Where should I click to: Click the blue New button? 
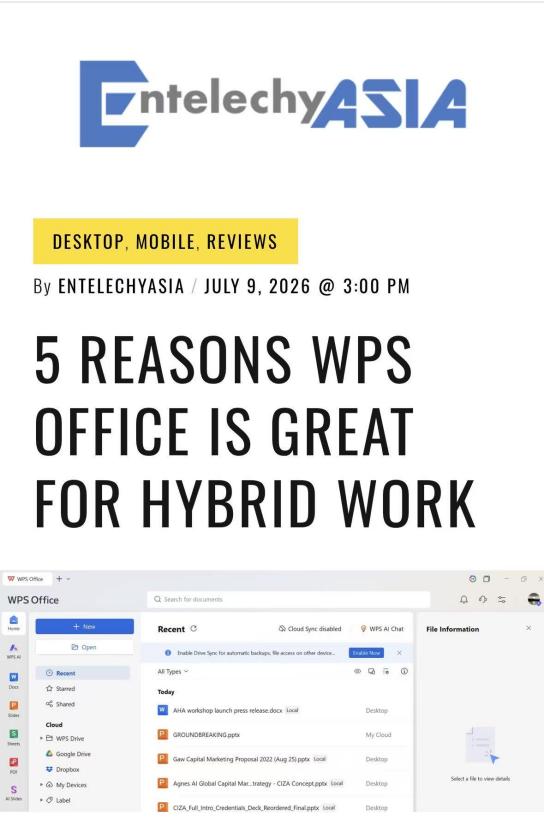[x=84, y=626]
